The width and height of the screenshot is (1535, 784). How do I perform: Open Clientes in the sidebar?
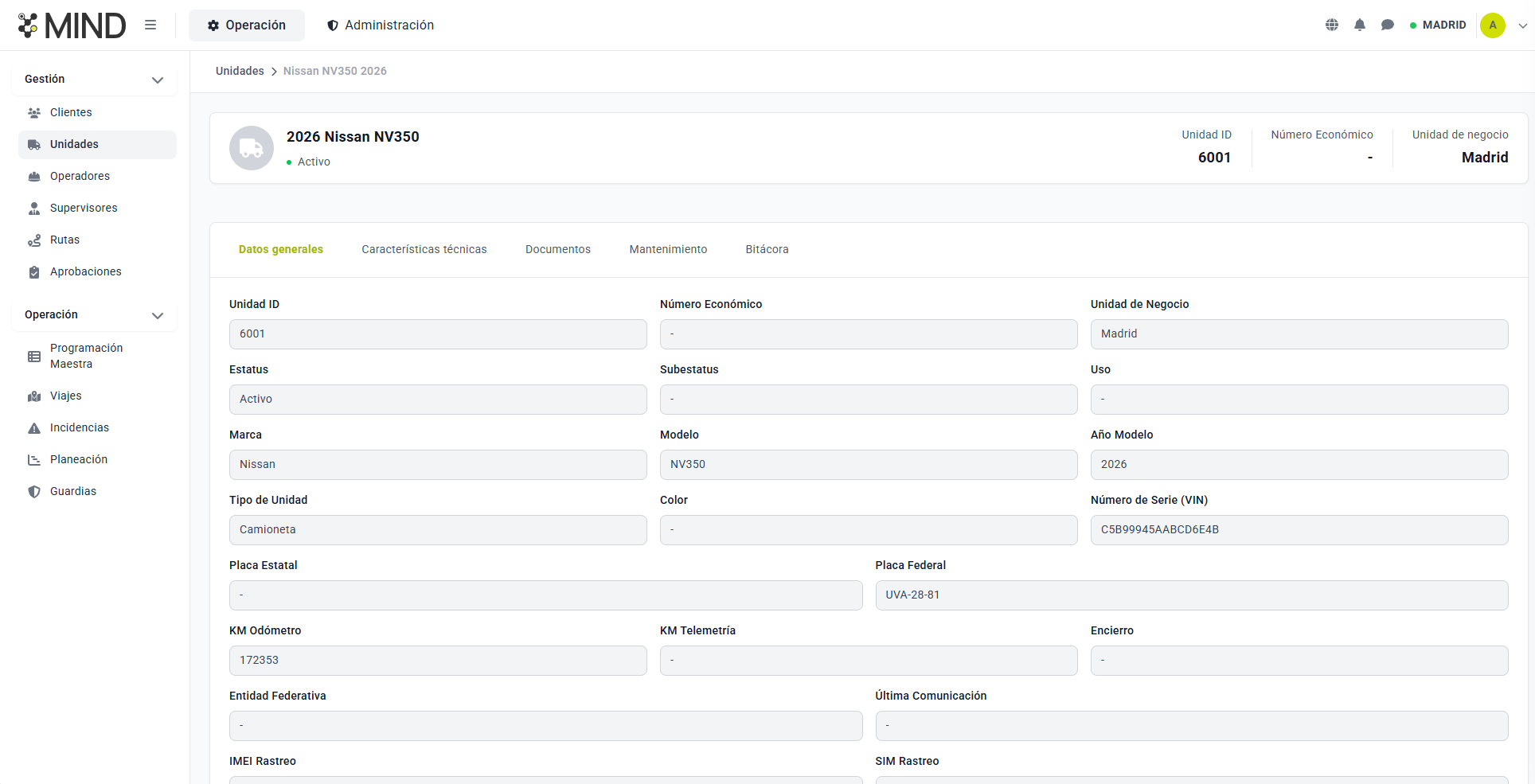pos(97,112)
